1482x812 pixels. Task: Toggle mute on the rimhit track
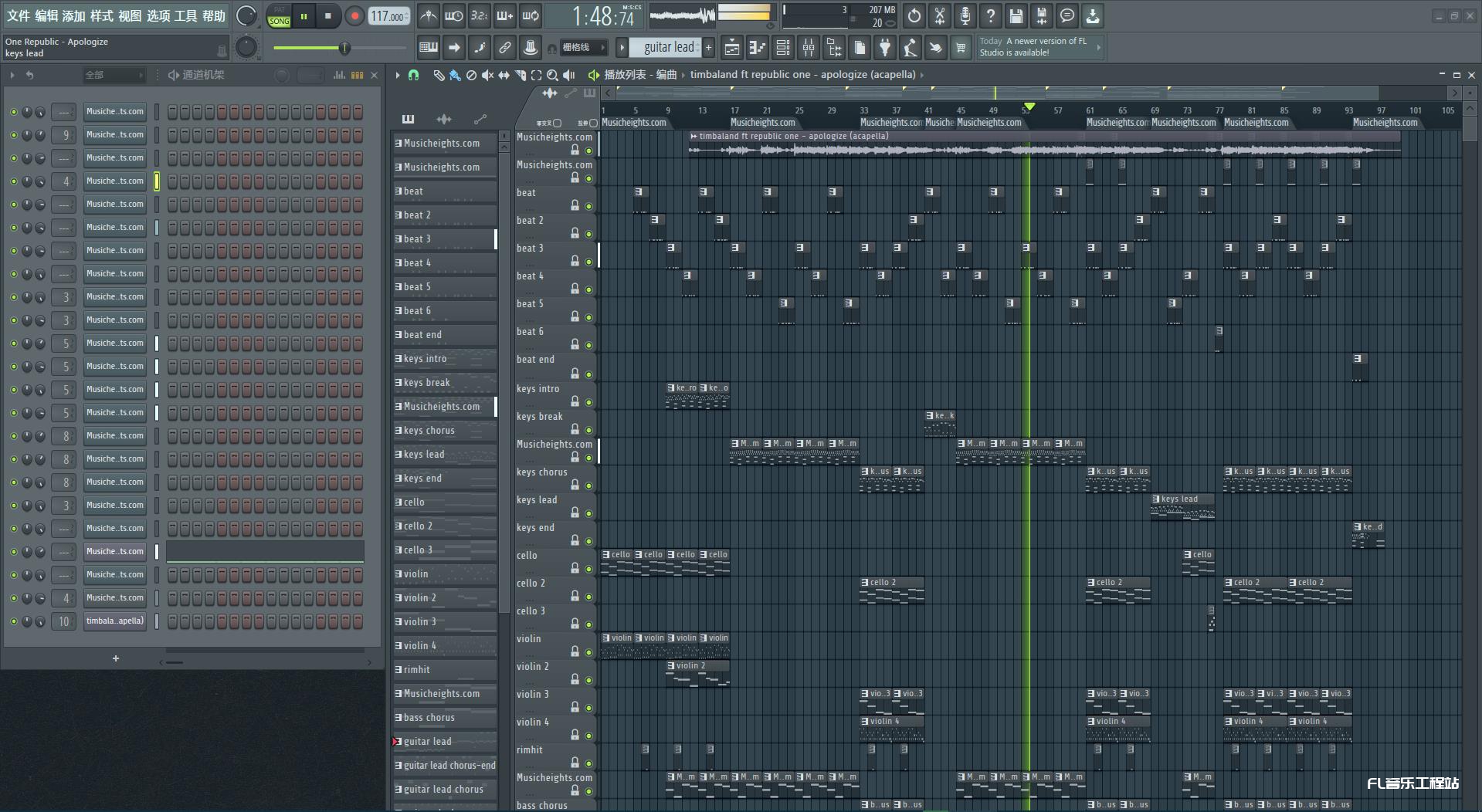coord(588,763)
